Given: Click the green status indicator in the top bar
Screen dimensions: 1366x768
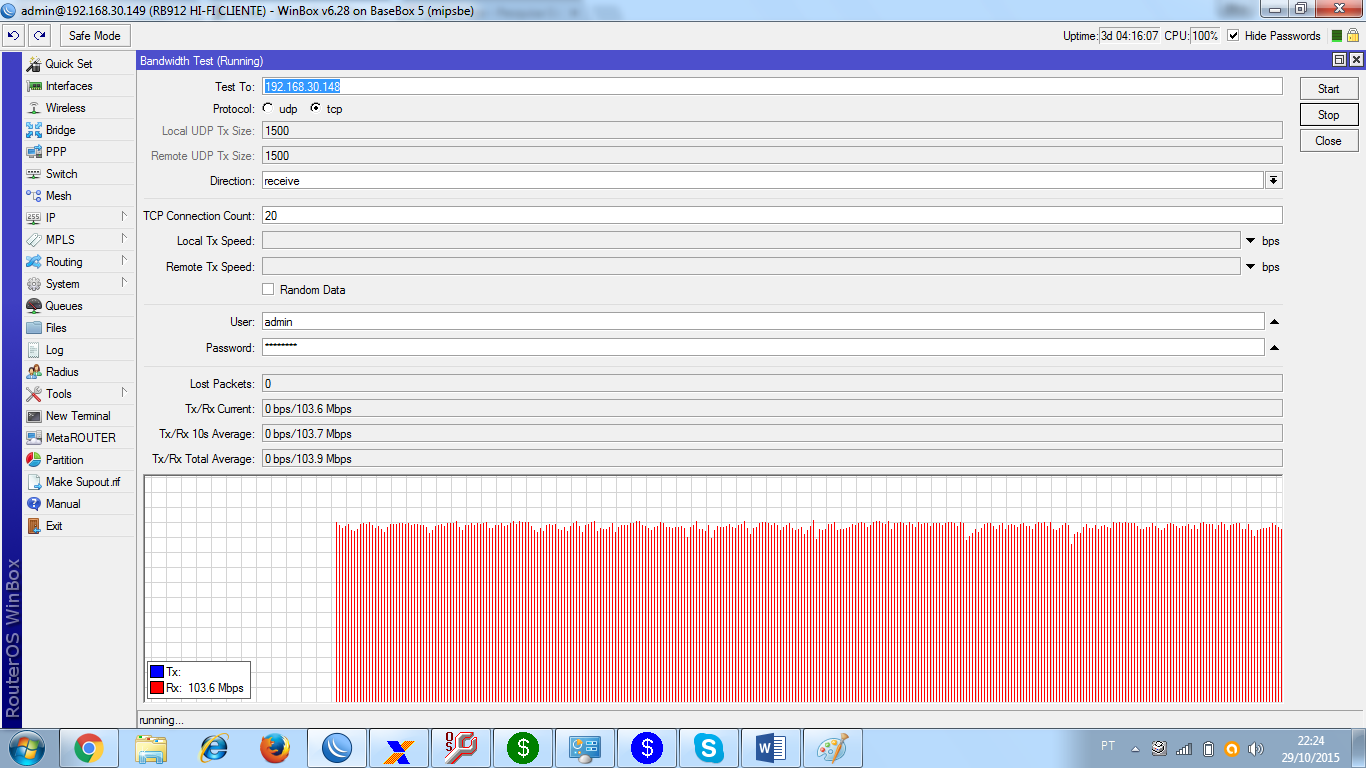Looking at the screenshot, I should pyautogui.click(x=1337, y=35).
